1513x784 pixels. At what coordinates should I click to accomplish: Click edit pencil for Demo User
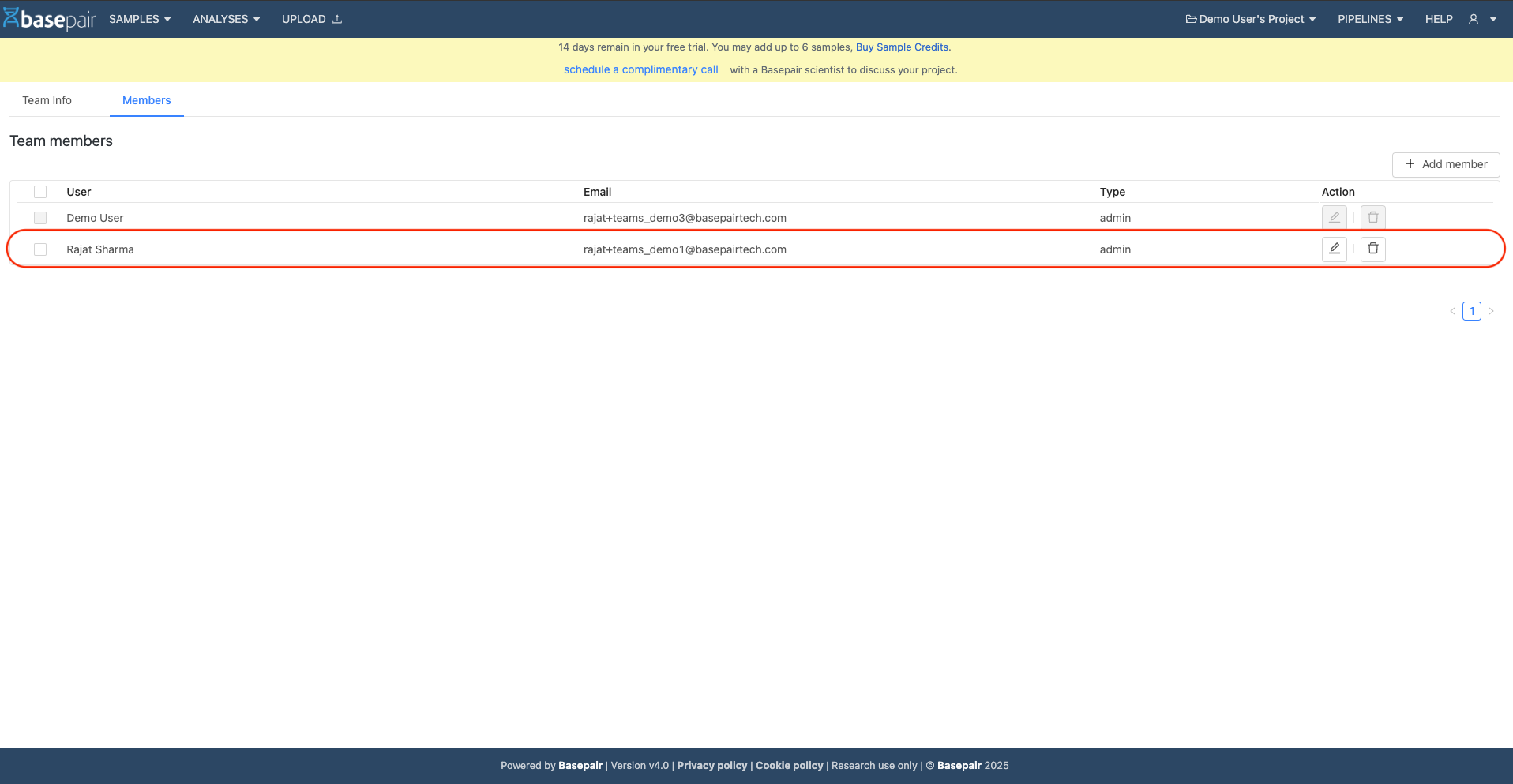[1334, 217]
